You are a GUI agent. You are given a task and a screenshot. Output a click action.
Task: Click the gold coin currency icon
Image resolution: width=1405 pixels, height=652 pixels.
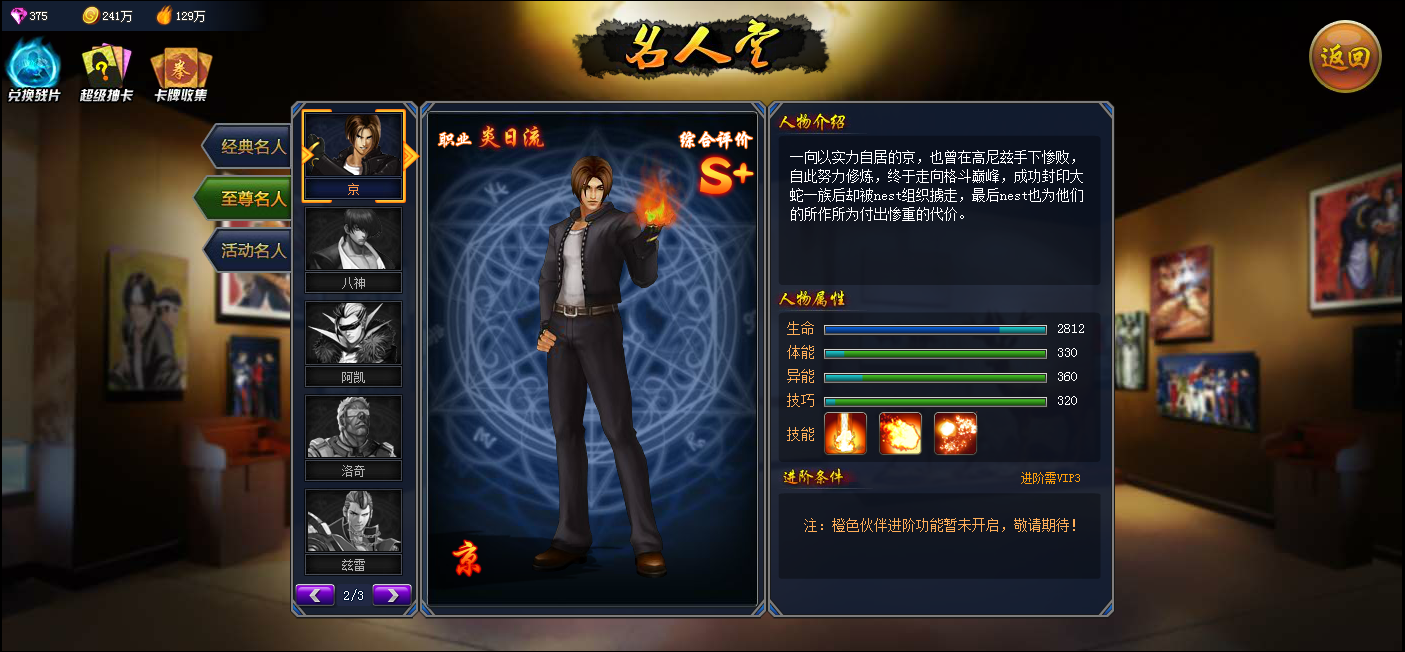coord(90,15)
